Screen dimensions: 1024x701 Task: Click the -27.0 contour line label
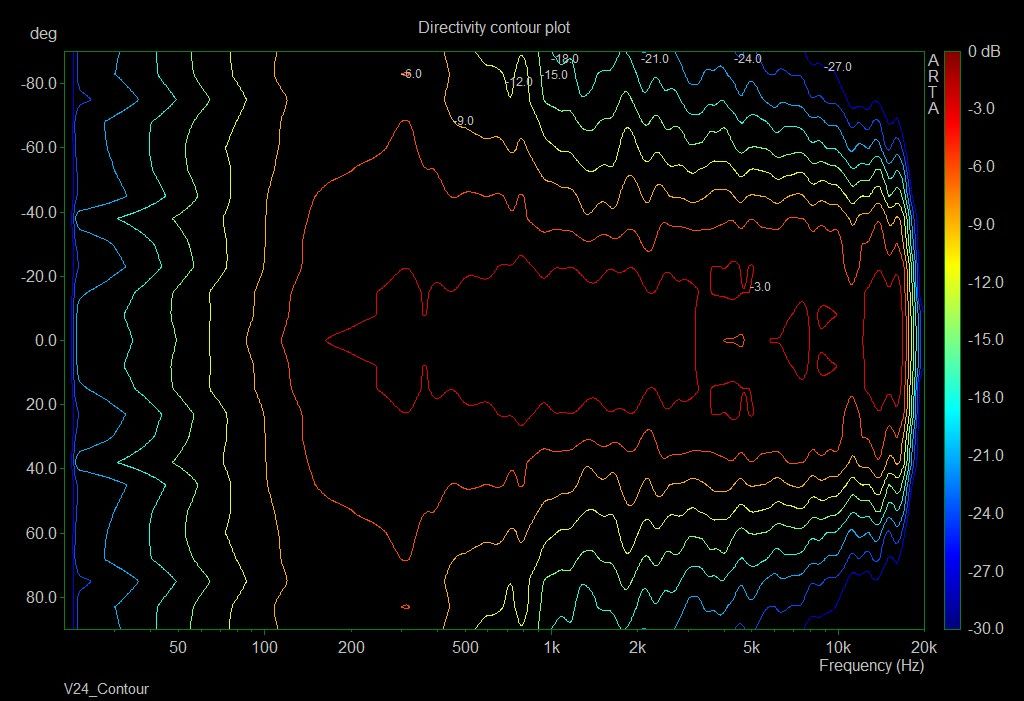pos(837,67)
